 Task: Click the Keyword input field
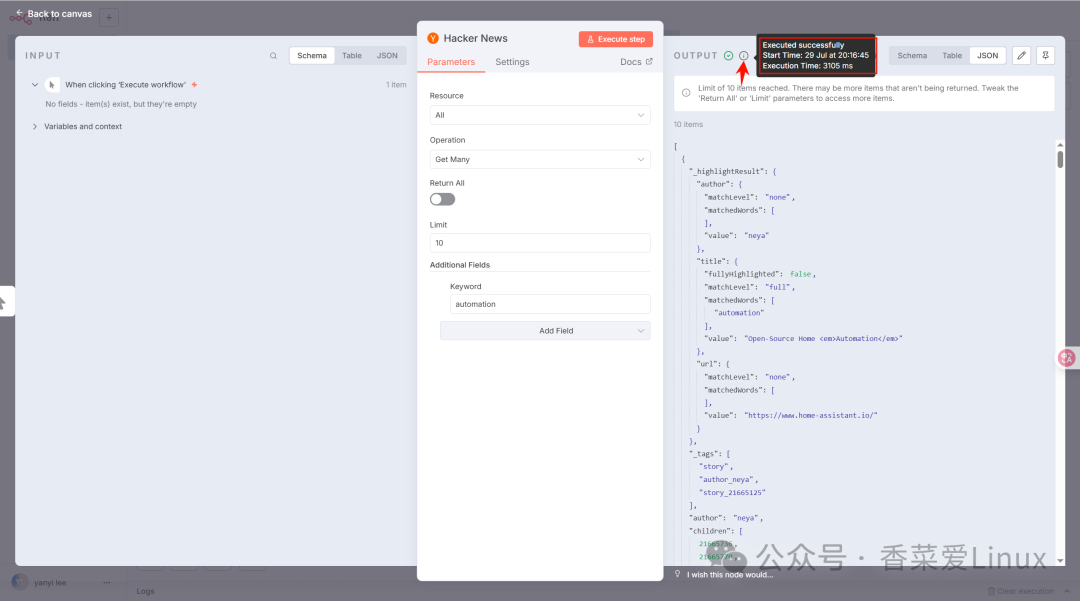tap(550, 304)
